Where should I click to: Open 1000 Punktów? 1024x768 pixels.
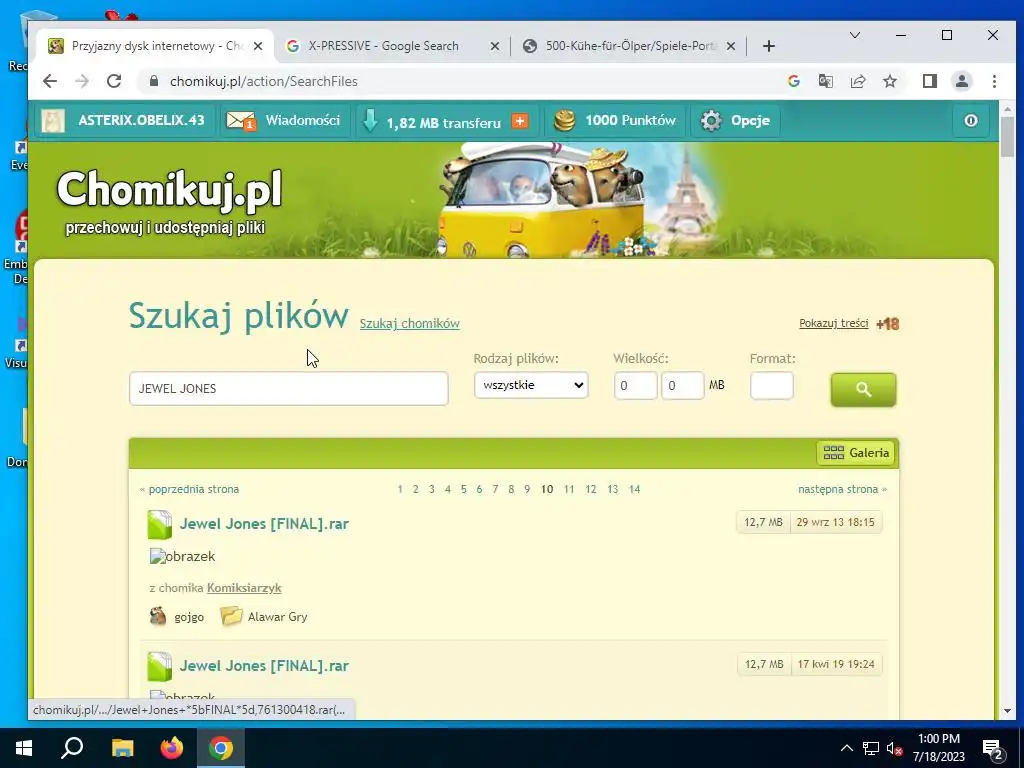[x=630, y=120]
